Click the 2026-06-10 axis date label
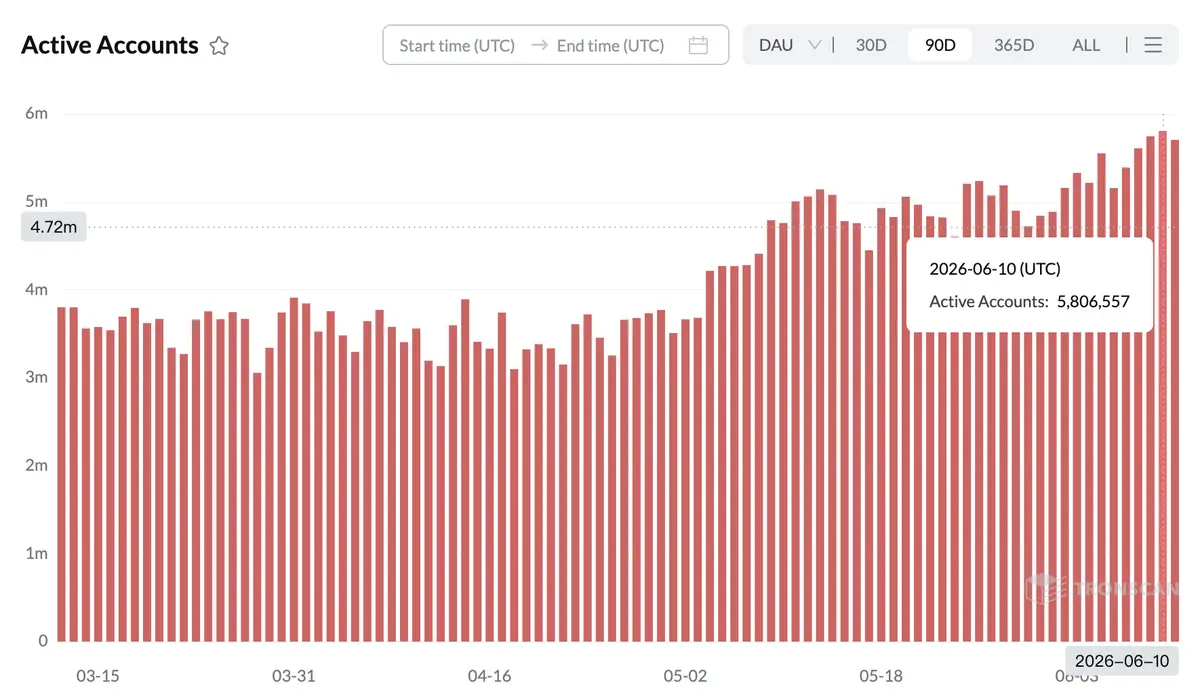The height and width of the screenshot is (700, 1200). coord(1121,661)
